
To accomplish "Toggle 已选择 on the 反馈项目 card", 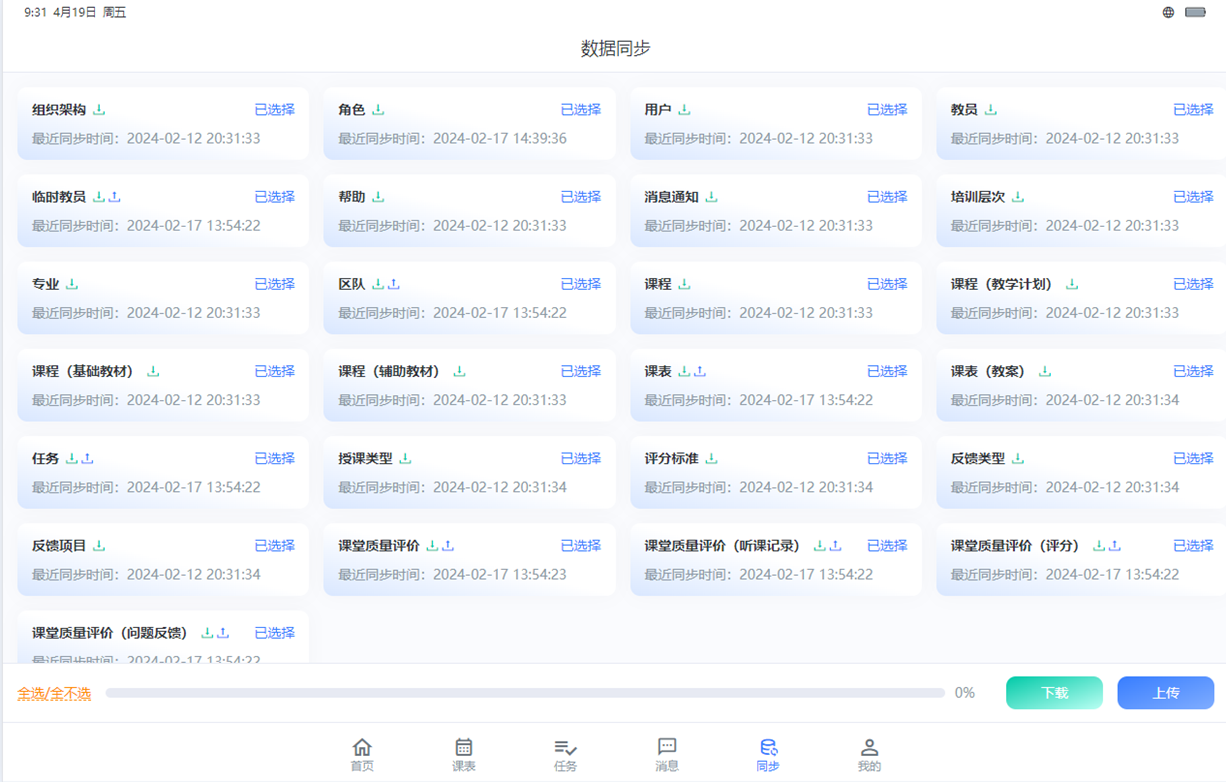I will (274, 545).
